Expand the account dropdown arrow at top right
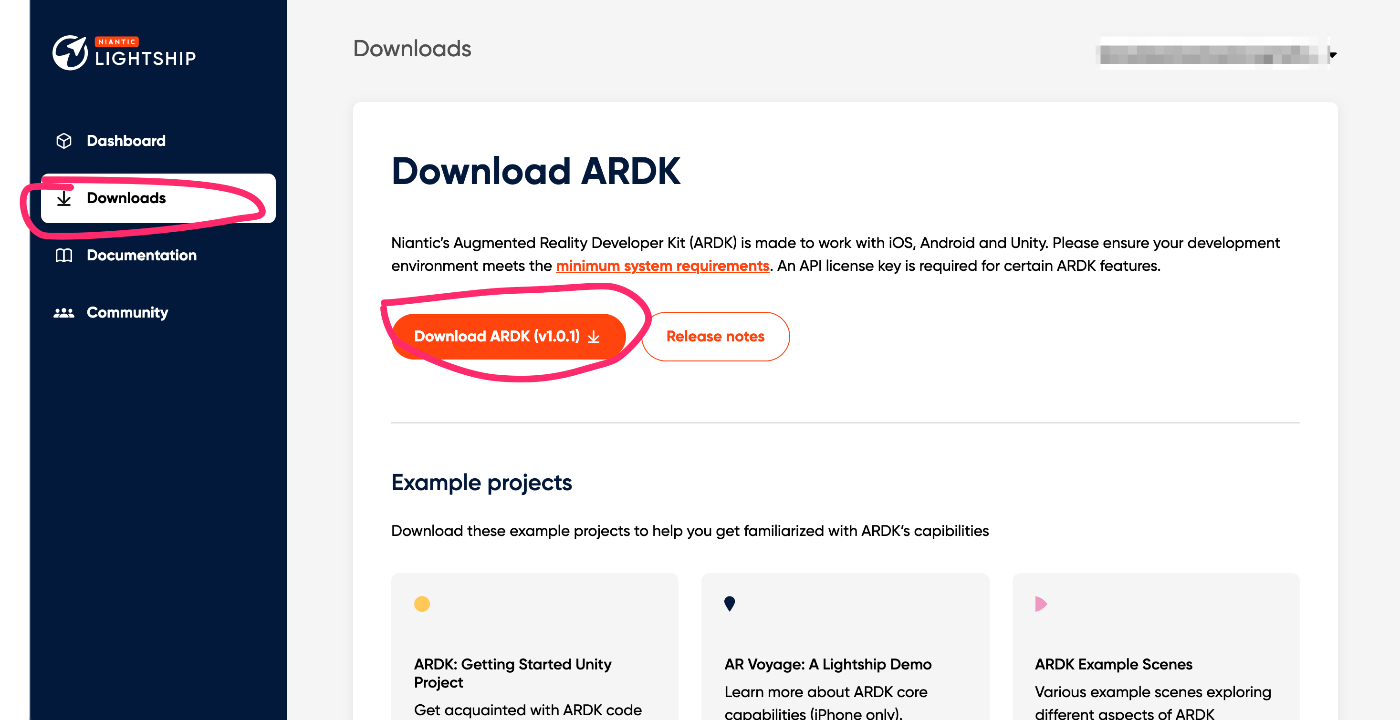This screenshot has width=1400, height=720. pyautogui.click(x=1333, y=54)
